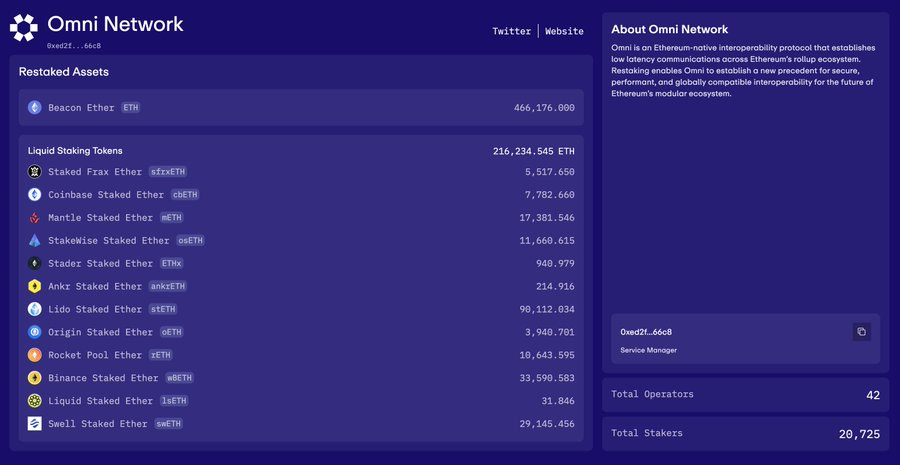Click the osETH ticker badge
The image size is (900, 465).
[190, 241]
